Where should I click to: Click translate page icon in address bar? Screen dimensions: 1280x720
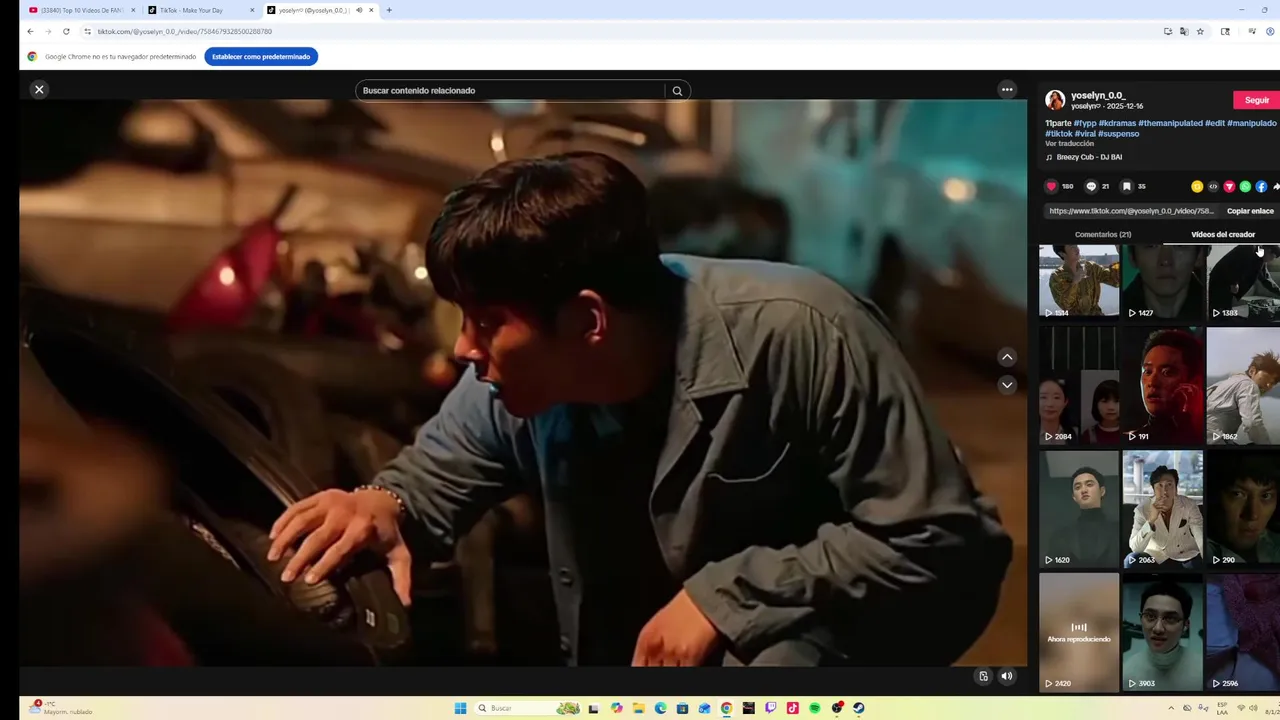tap(1184, 31)
